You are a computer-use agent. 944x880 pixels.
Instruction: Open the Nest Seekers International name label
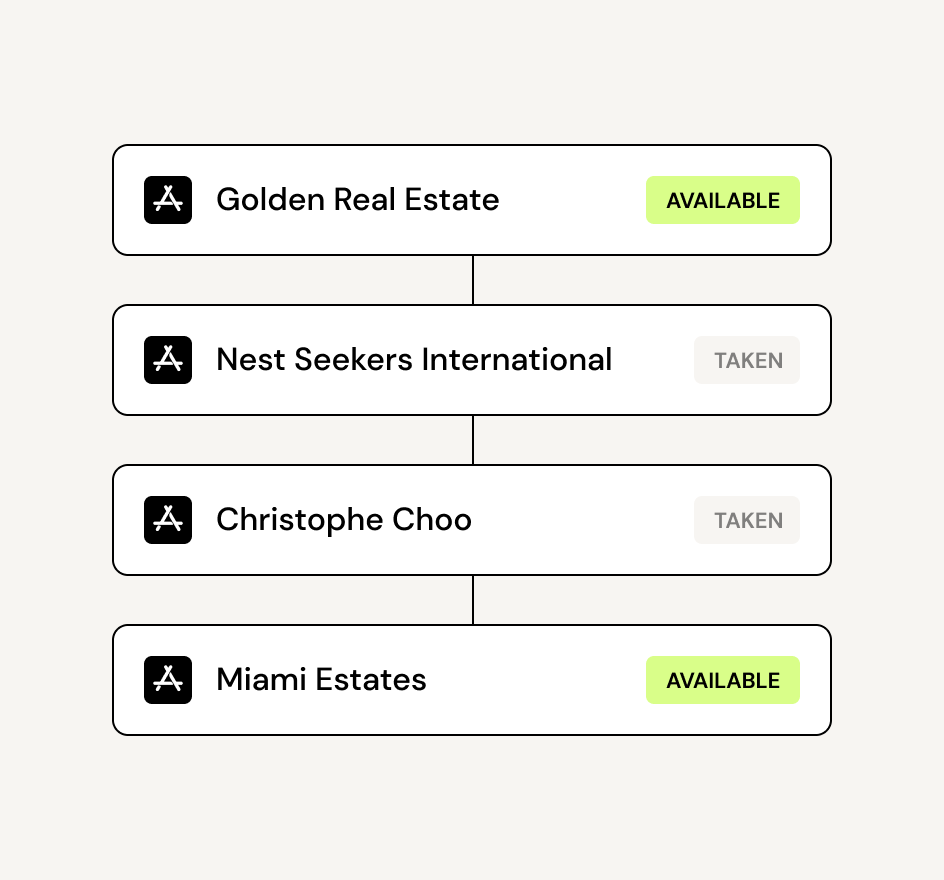point(414,360)
